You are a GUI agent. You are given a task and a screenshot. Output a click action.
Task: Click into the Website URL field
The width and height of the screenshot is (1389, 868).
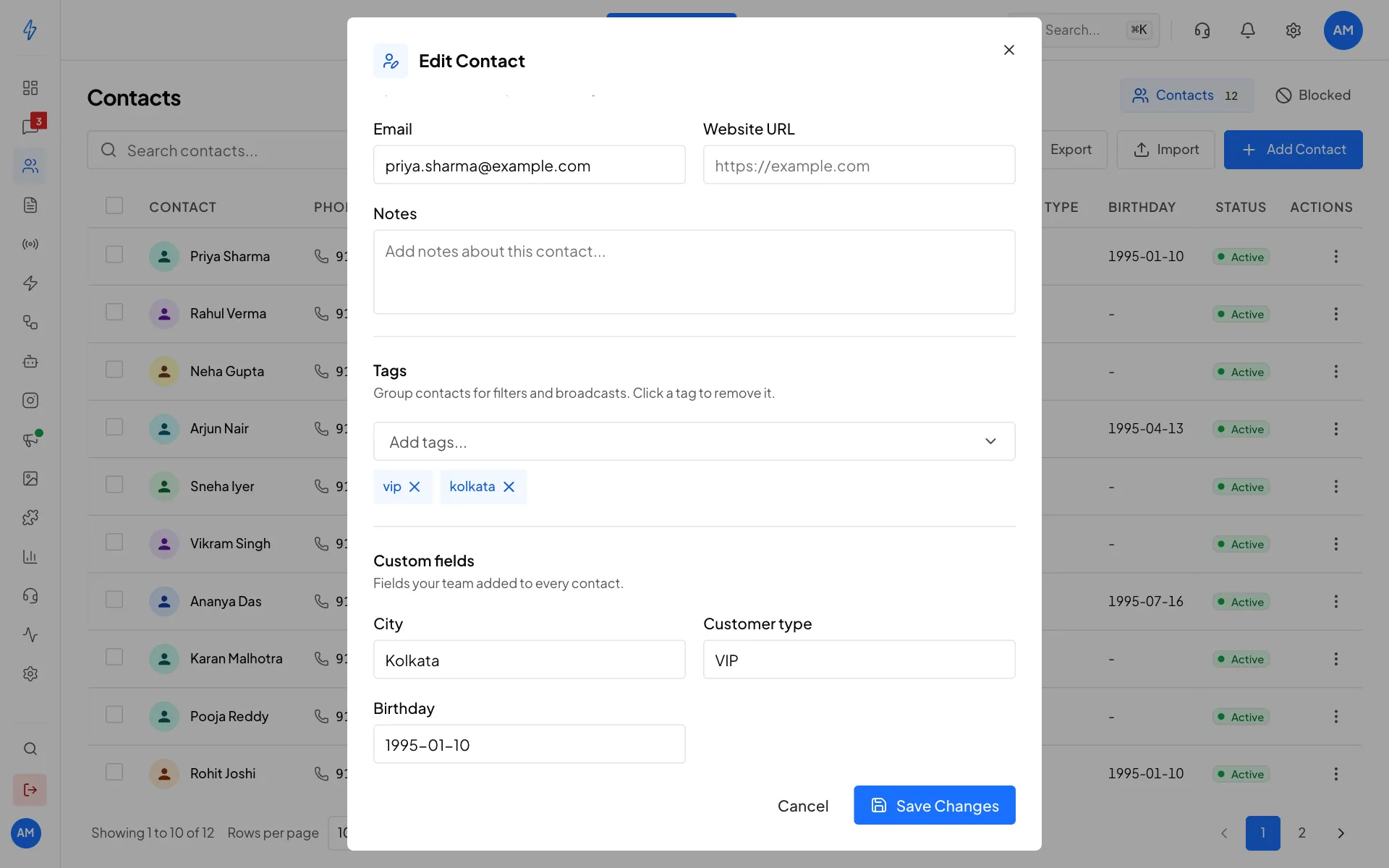point(859,165)
